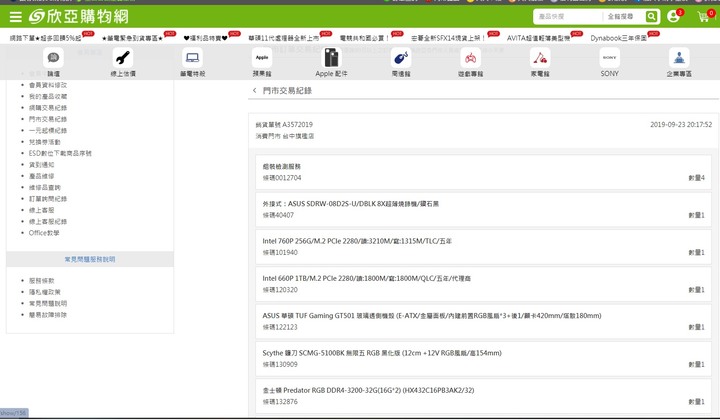
Task: Open the Dynabook三年保固 promo link
Action: (x=619, y=38)
